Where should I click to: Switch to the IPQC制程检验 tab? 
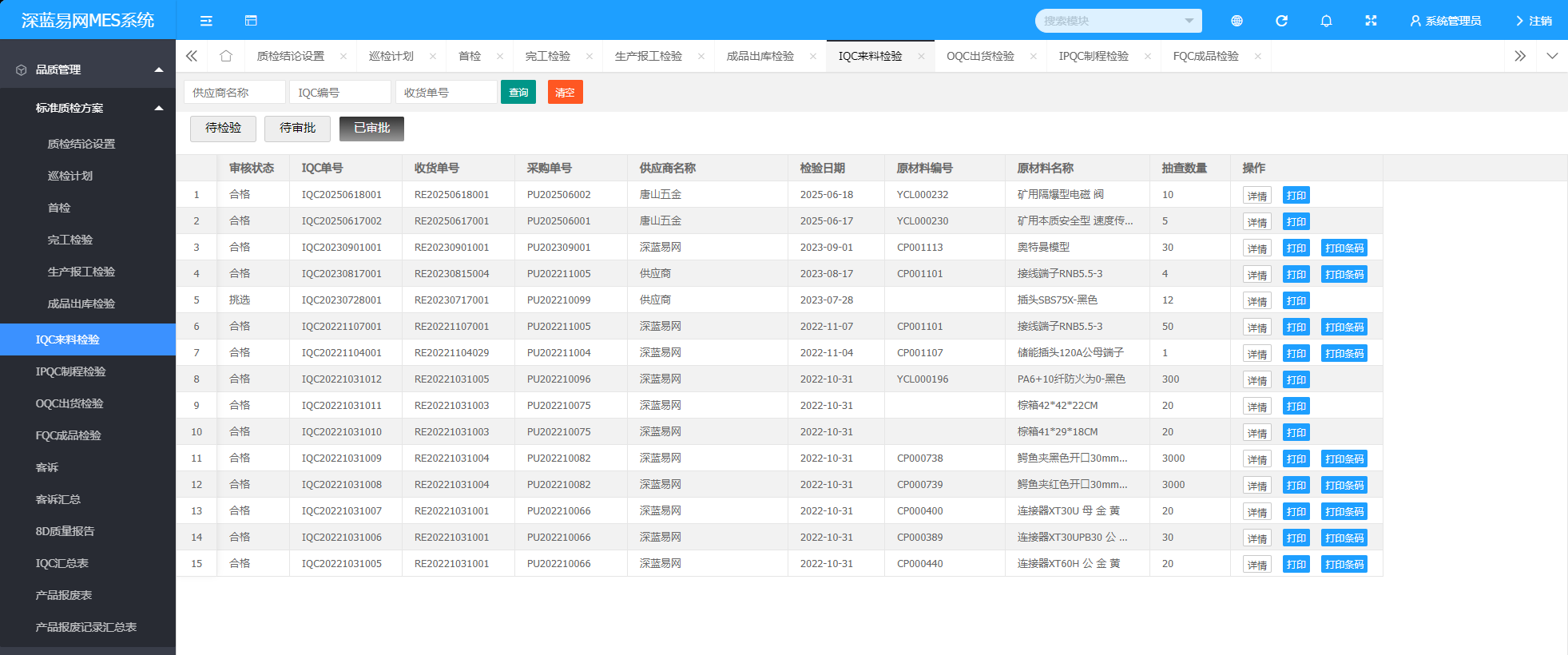1094,56
